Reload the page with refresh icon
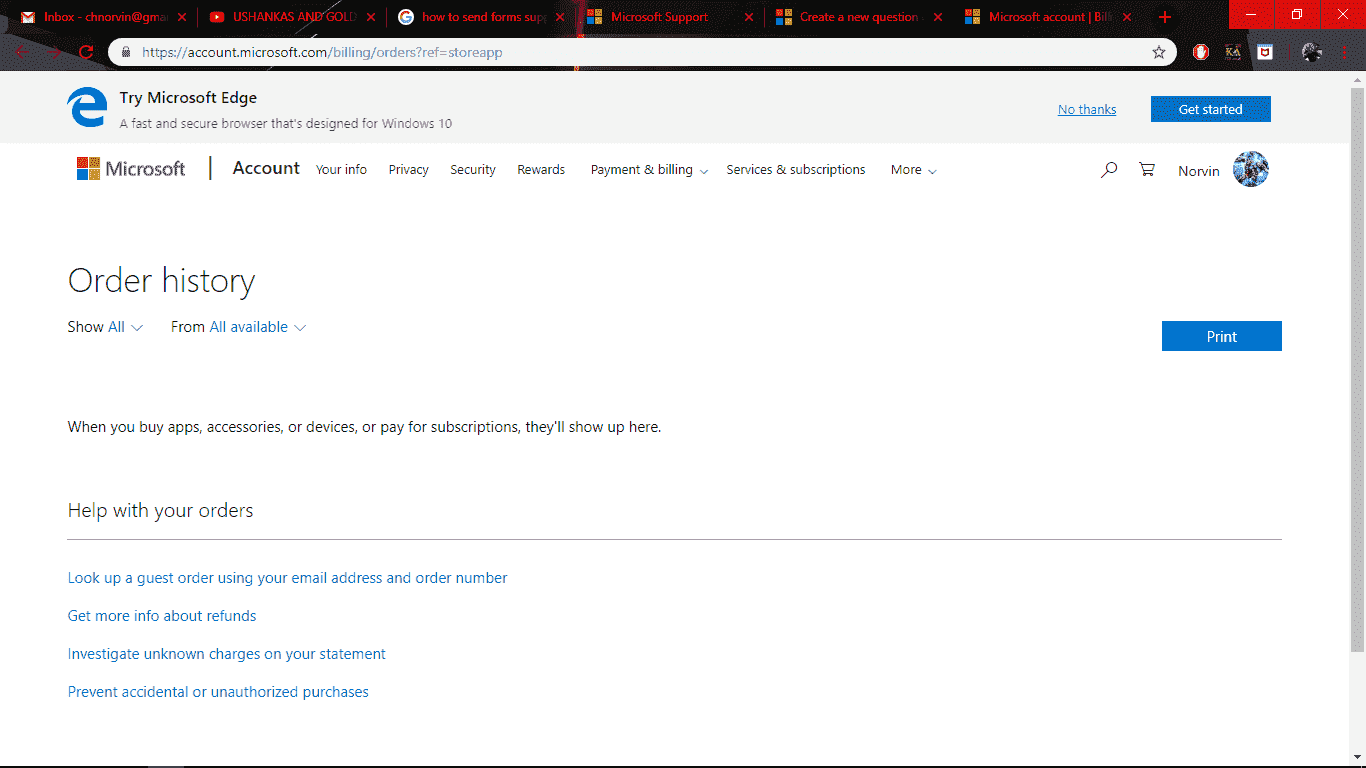 (86, 52)
